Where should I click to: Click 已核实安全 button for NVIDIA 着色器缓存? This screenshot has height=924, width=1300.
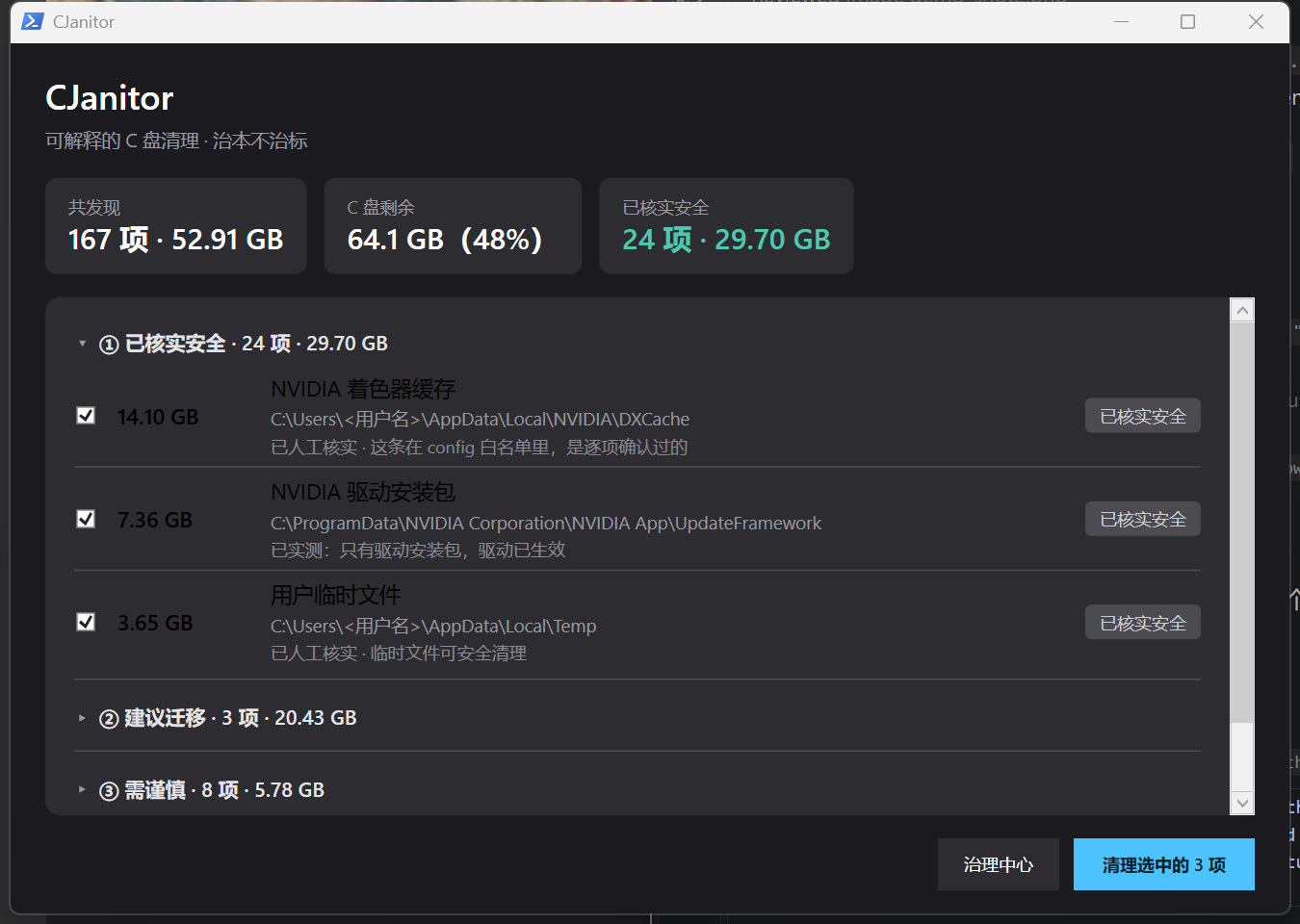pyautogui.click(x=1143, y=416)
